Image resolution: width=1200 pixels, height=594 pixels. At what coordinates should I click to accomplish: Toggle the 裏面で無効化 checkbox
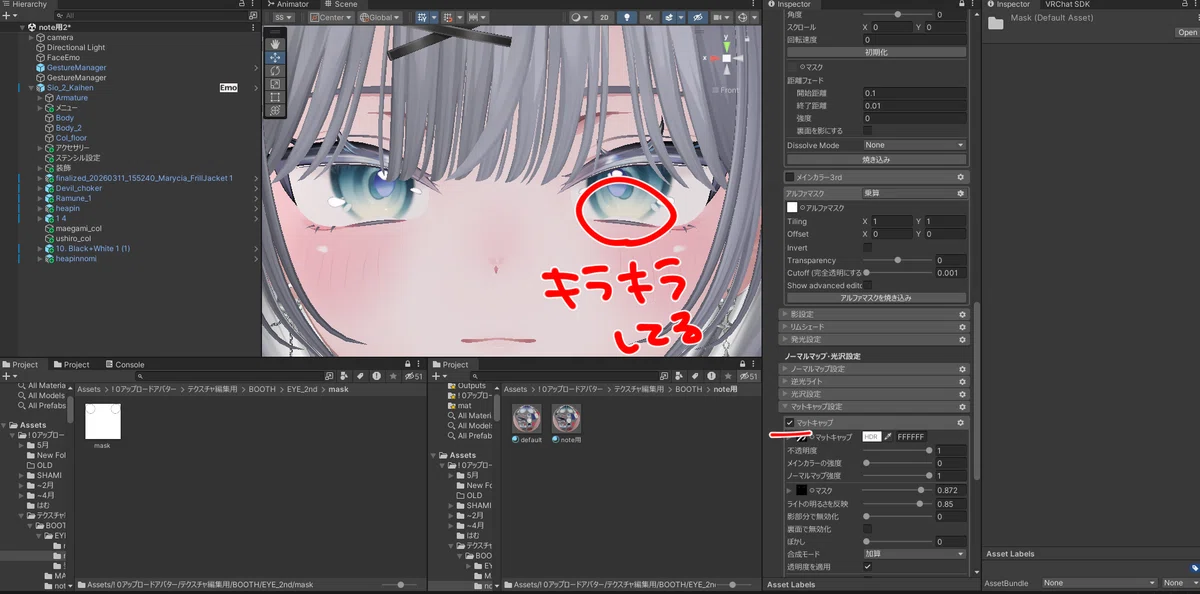coord(867,529)
